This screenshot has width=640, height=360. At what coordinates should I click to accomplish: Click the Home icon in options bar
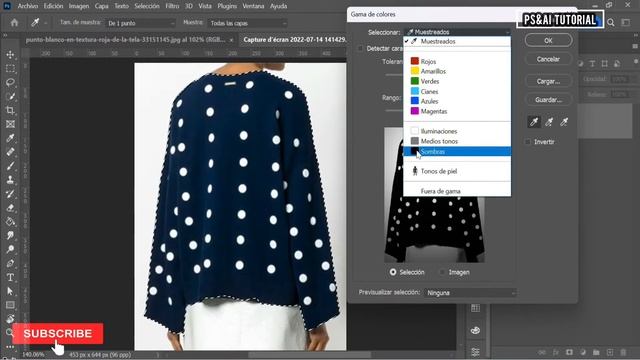[15, 23]
